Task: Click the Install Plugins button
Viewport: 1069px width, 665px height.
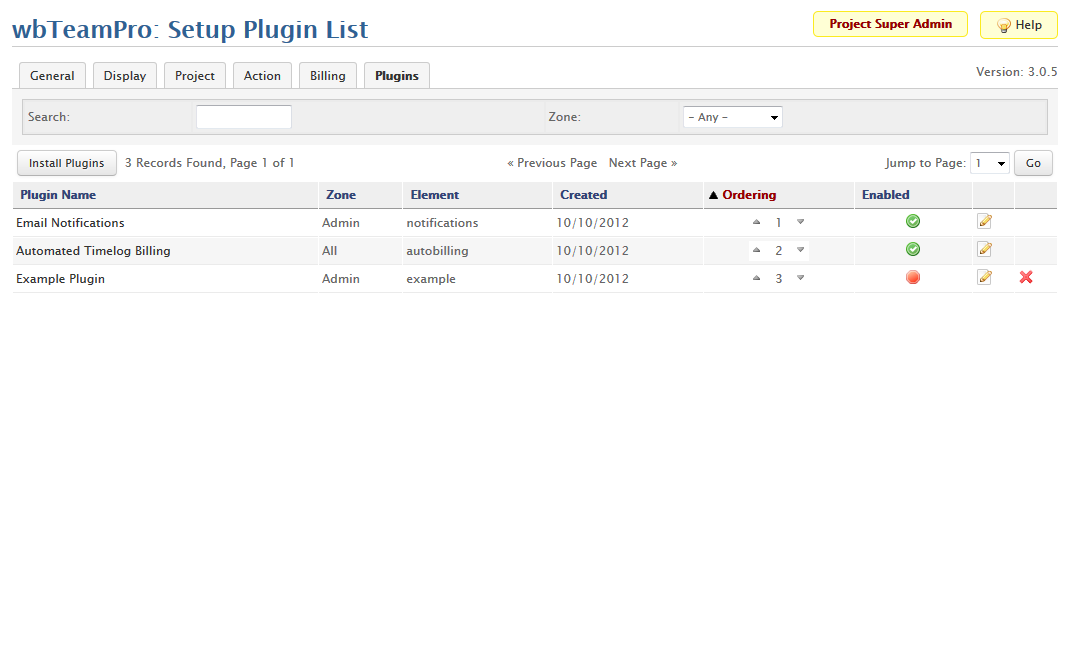Action: pos(66,163)
